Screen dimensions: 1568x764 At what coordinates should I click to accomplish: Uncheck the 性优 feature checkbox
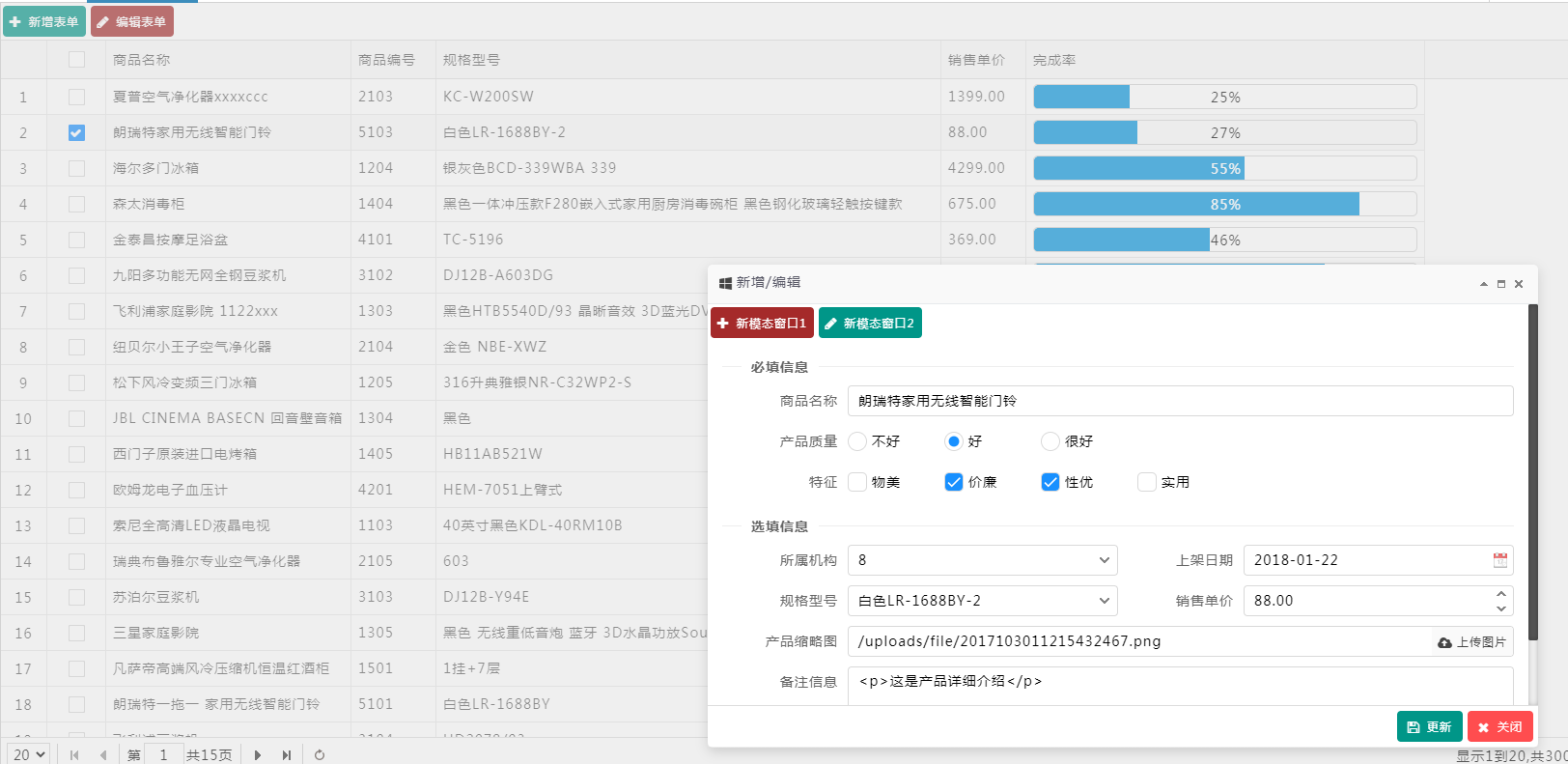[1050, 482]
